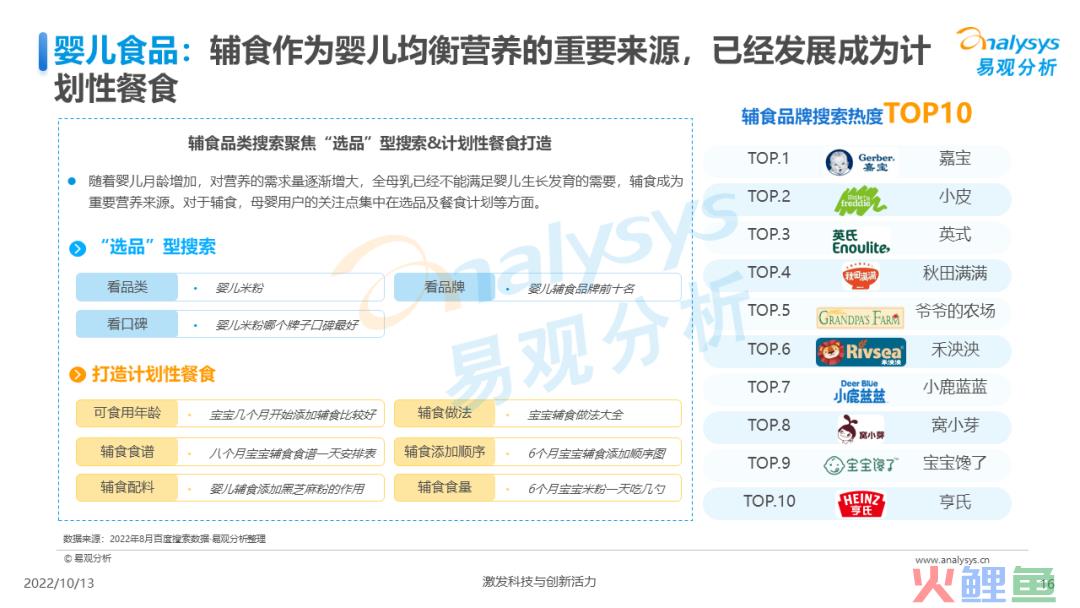Click the text 6个月宝宝辅食添加顺序图
1080x608 pixels.
point(597,453)
